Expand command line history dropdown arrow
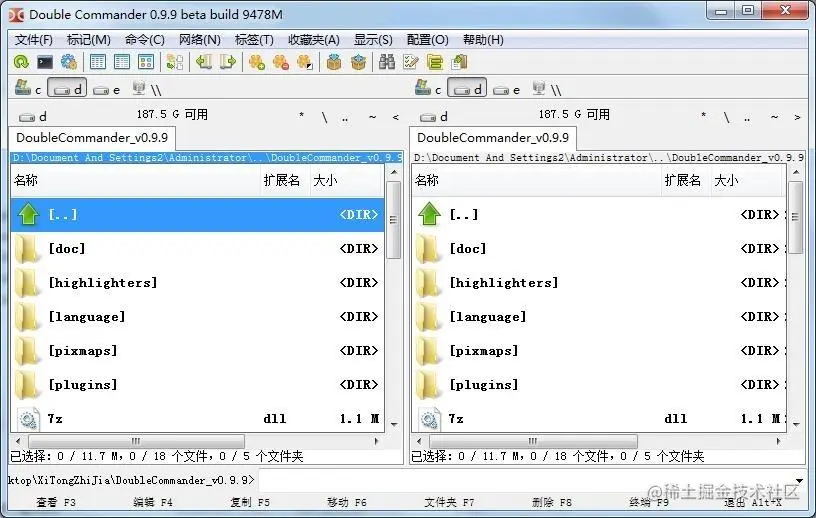The height and width of the screenshot is (518, 816). [799, 481]
